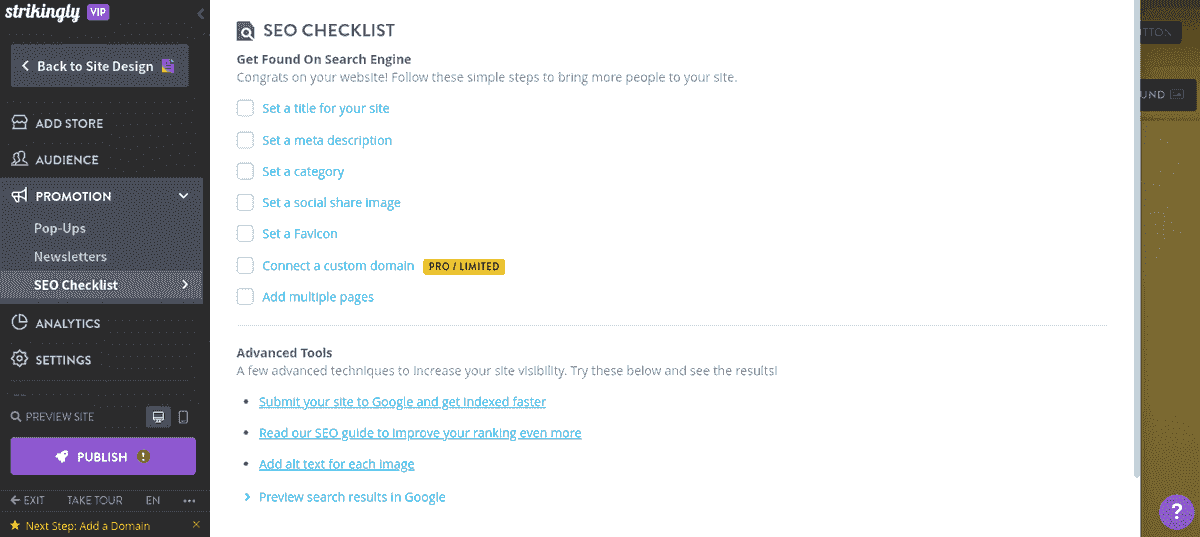
Task: Click the page's vertical scrollbar
Action: point(1134,240)
